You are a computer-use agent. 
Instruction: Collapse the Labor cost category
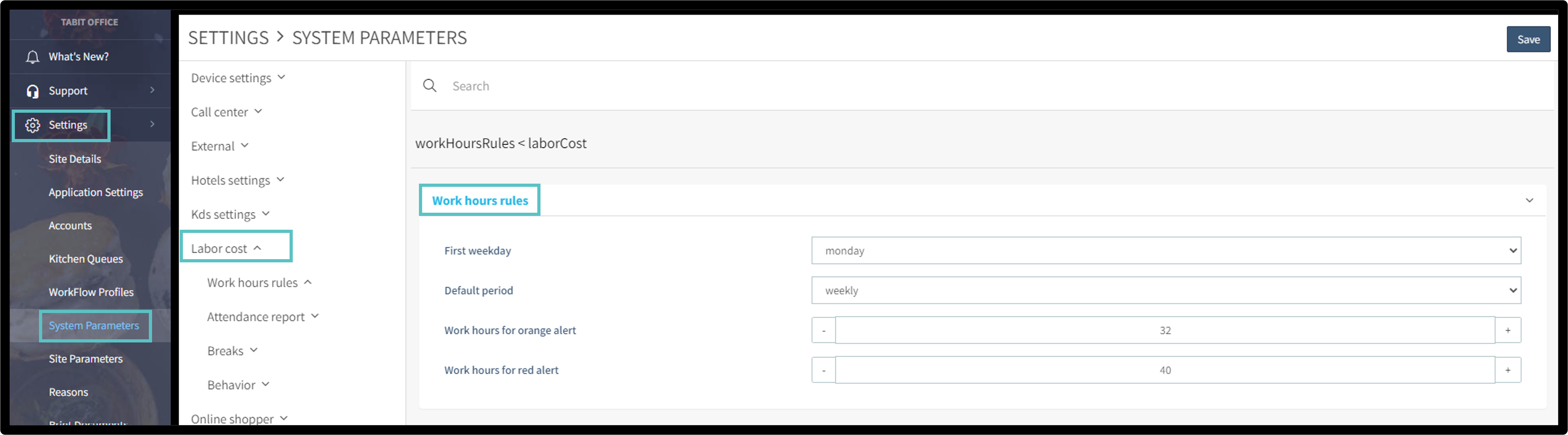[x=226, y=249]
